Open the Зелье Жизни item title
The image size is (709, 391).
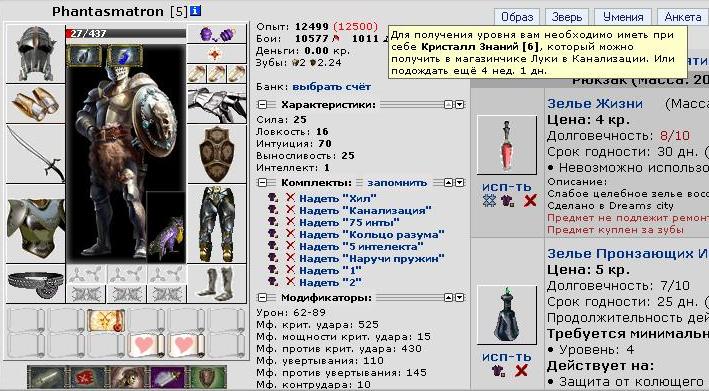595,103
